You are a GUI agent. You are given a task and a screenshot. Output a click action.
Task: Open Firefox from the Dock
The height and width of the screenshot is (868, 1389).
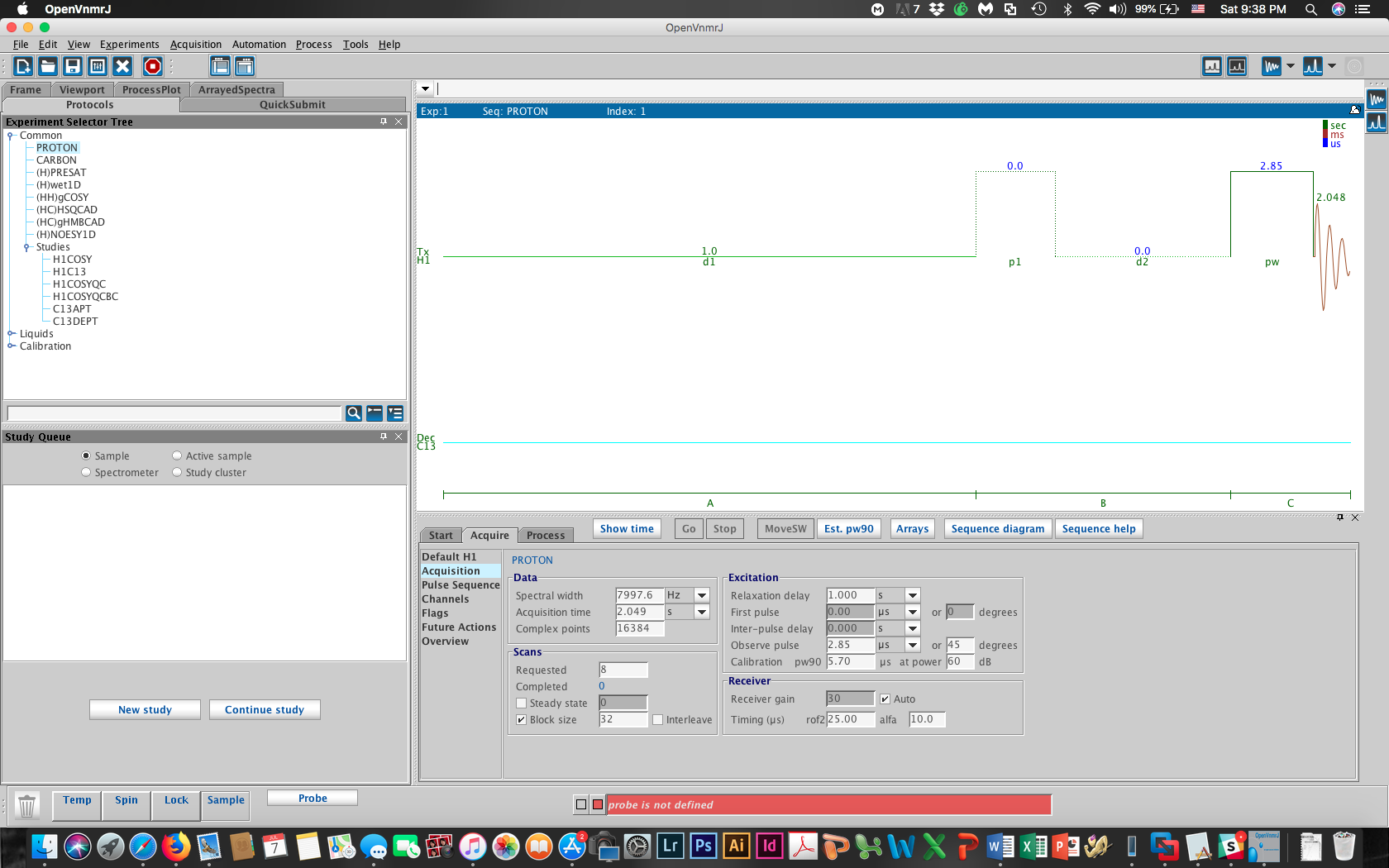point(175,847)
